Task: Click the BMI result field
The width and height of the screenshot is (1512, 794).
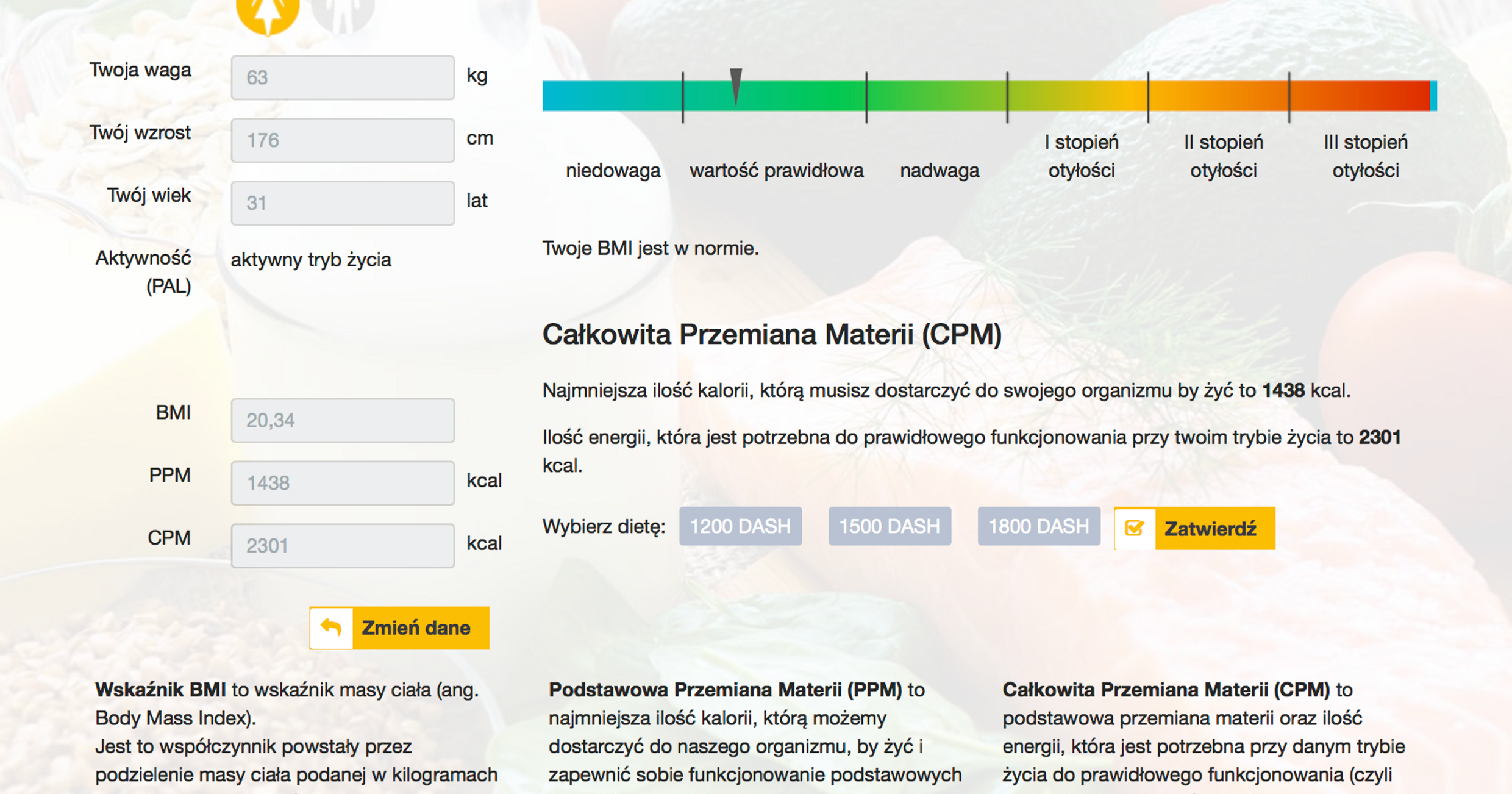Action: click(343, 420)
